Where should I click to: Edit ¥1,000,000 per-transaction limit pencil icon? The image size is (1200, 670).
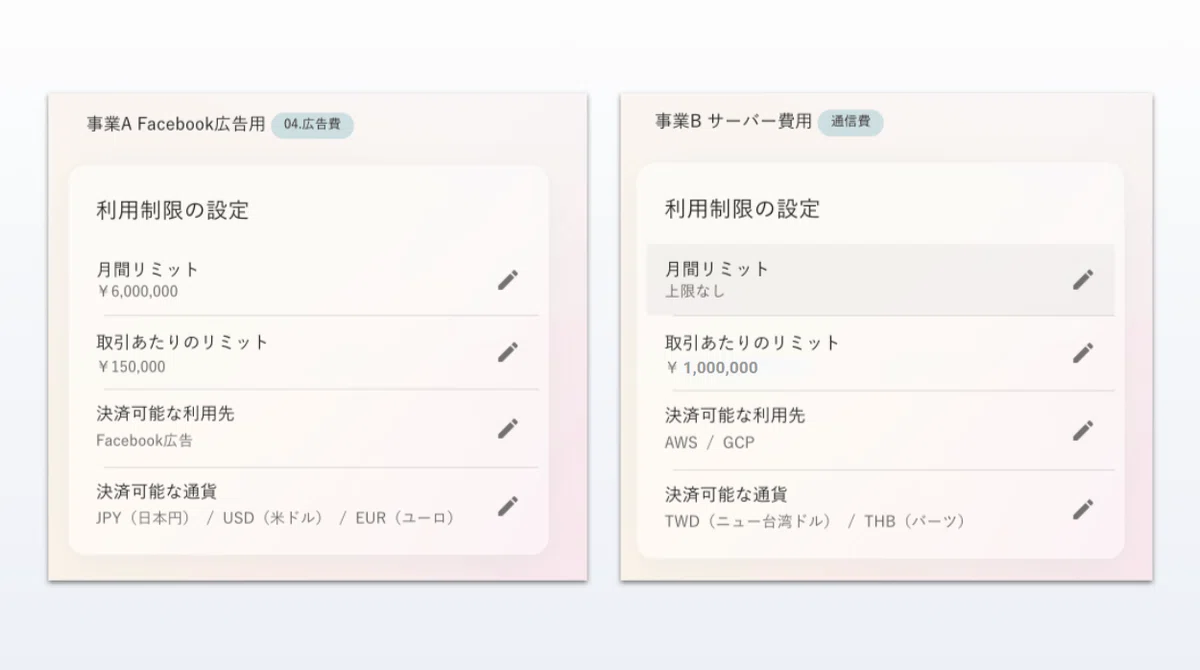(x=1083, y=352)
